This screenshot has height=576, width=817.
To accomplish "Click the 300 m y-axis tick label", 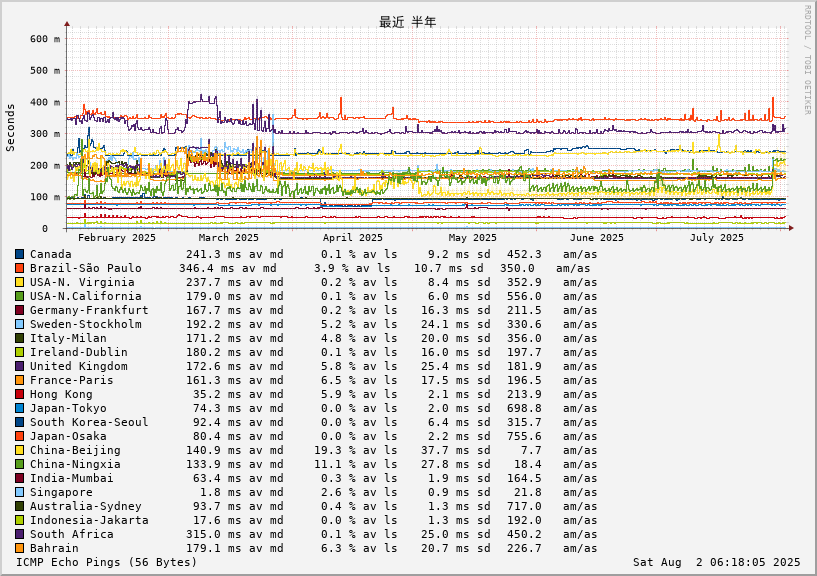I will [45, 133].
